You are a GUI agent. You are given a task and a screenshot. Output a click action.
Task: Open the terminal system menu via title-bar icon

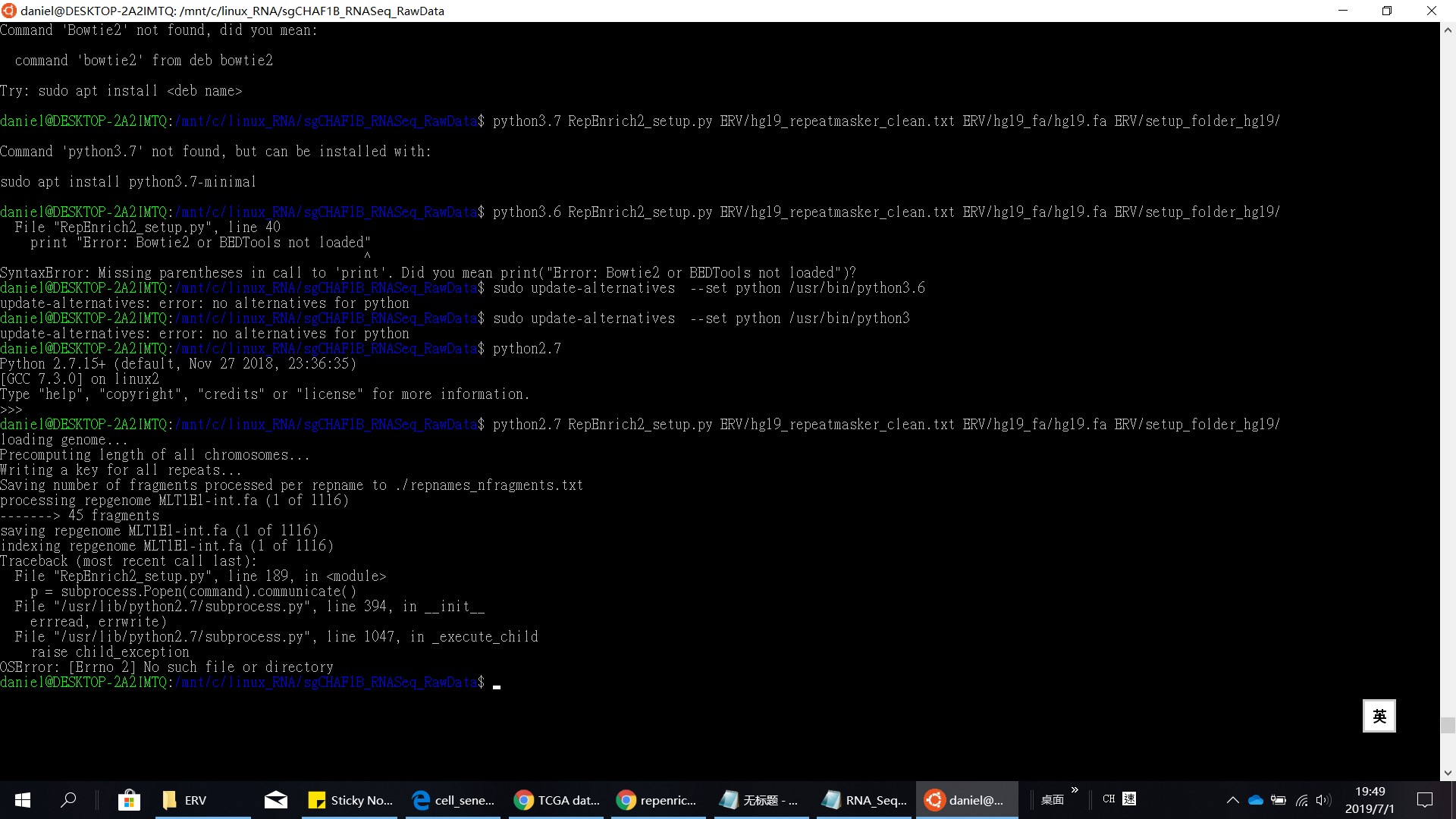(x=9, y=11)
